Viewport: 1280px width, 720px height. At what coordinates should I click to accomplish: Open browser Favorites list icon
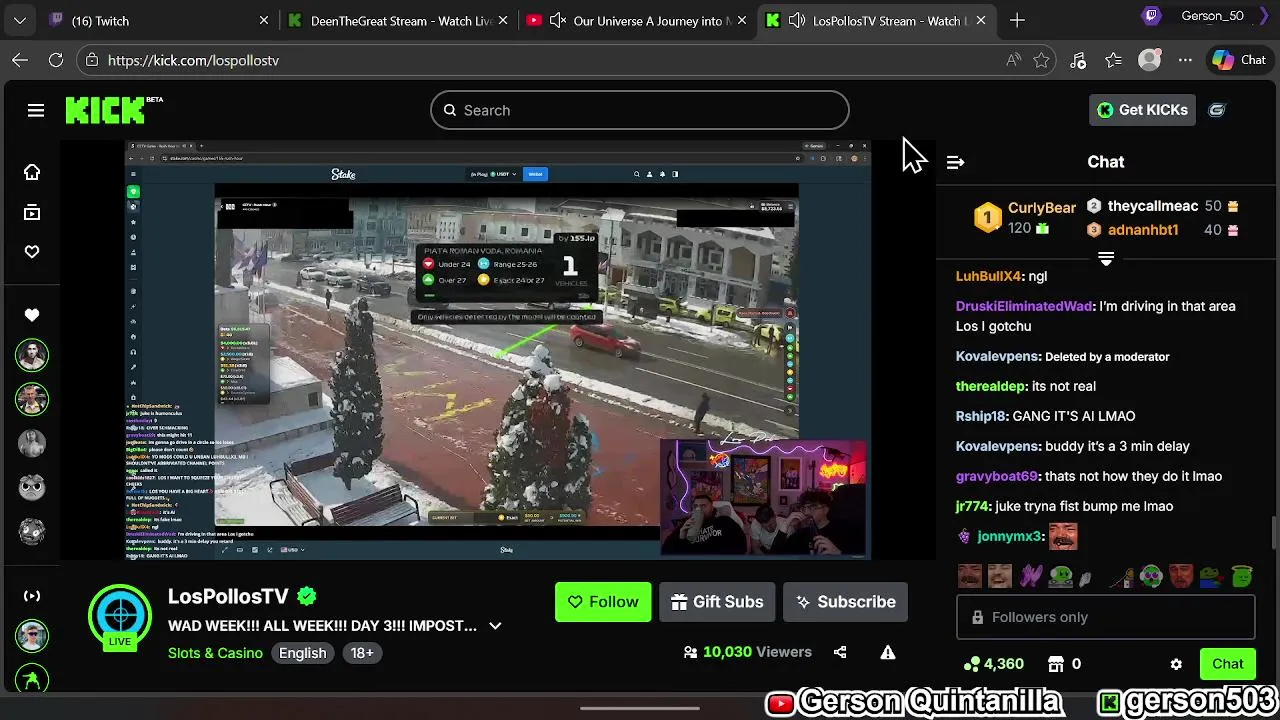pos(1113,60)
